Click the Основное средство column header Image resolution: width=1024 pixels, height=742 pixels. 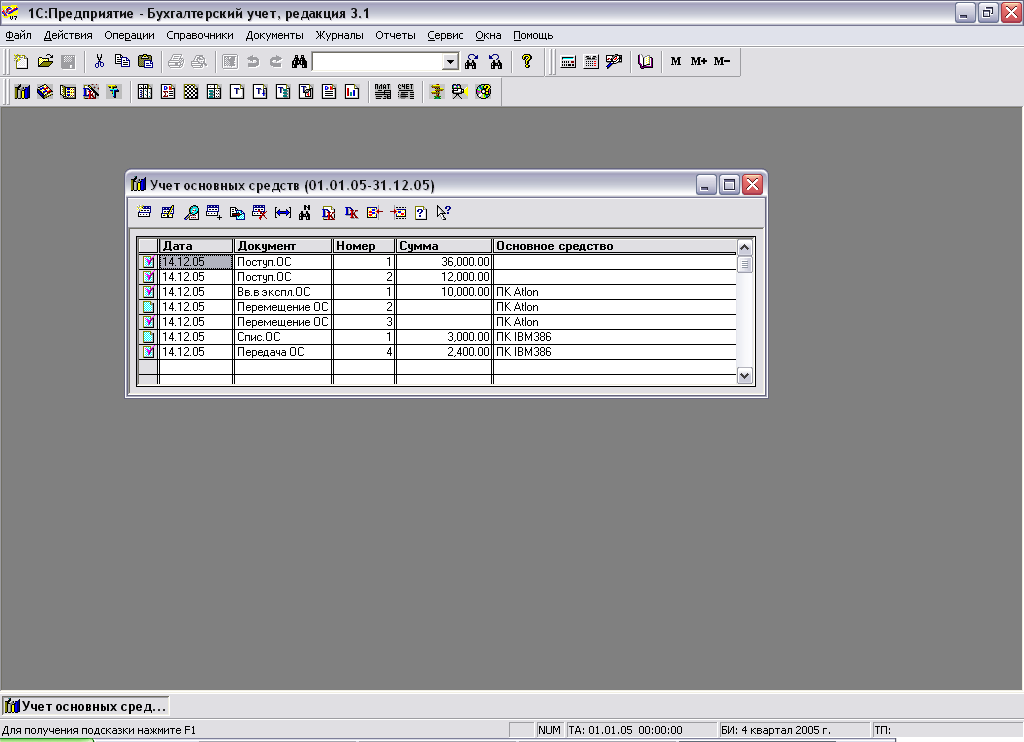(x=615, y=246)
